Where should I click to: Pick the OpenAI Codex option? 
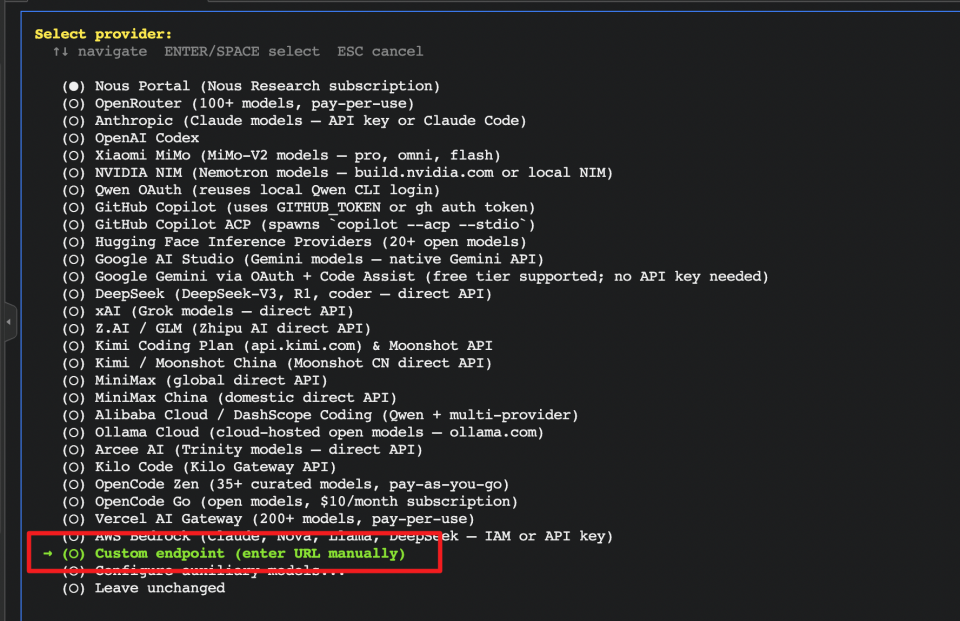coord(130,138)
